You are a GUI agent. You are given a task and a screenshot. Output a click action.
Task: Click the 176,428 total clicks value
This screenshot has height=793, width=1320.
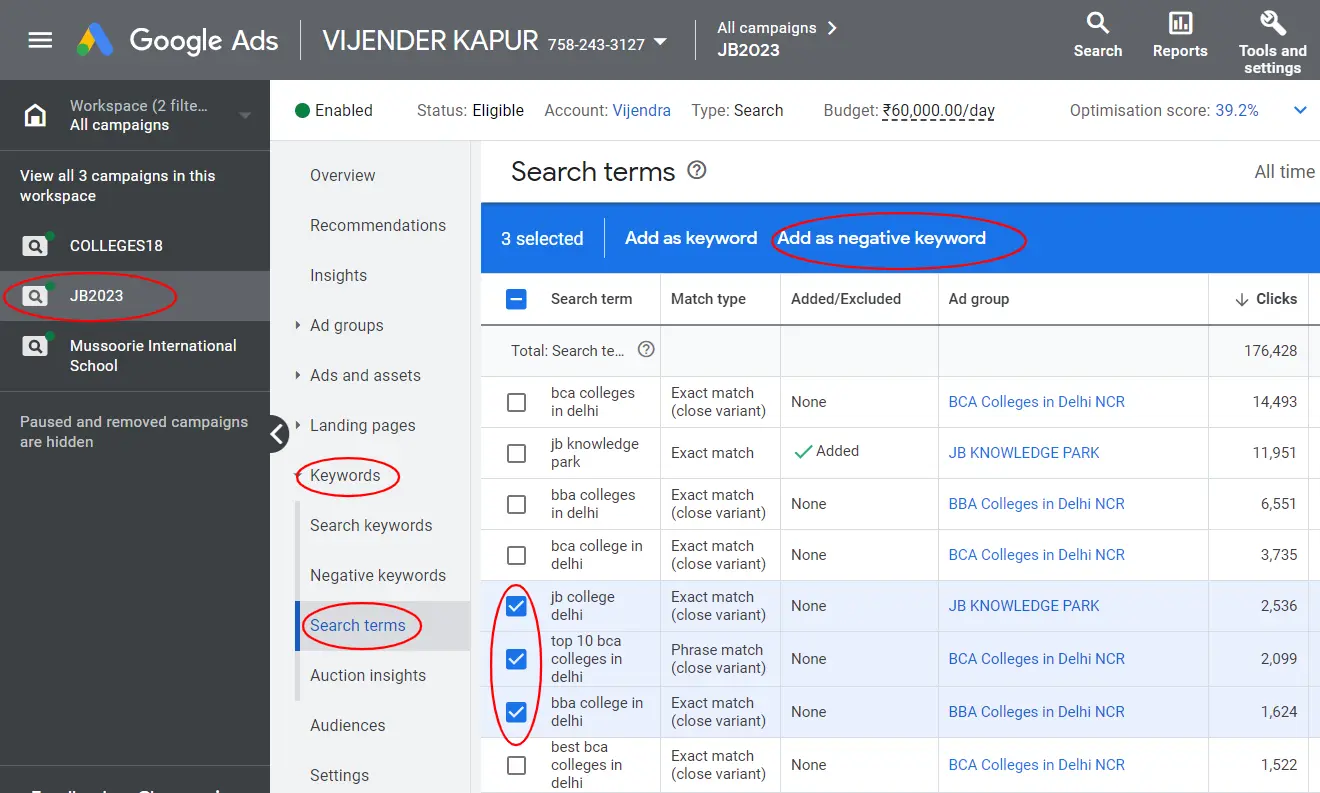point(1269,351)
